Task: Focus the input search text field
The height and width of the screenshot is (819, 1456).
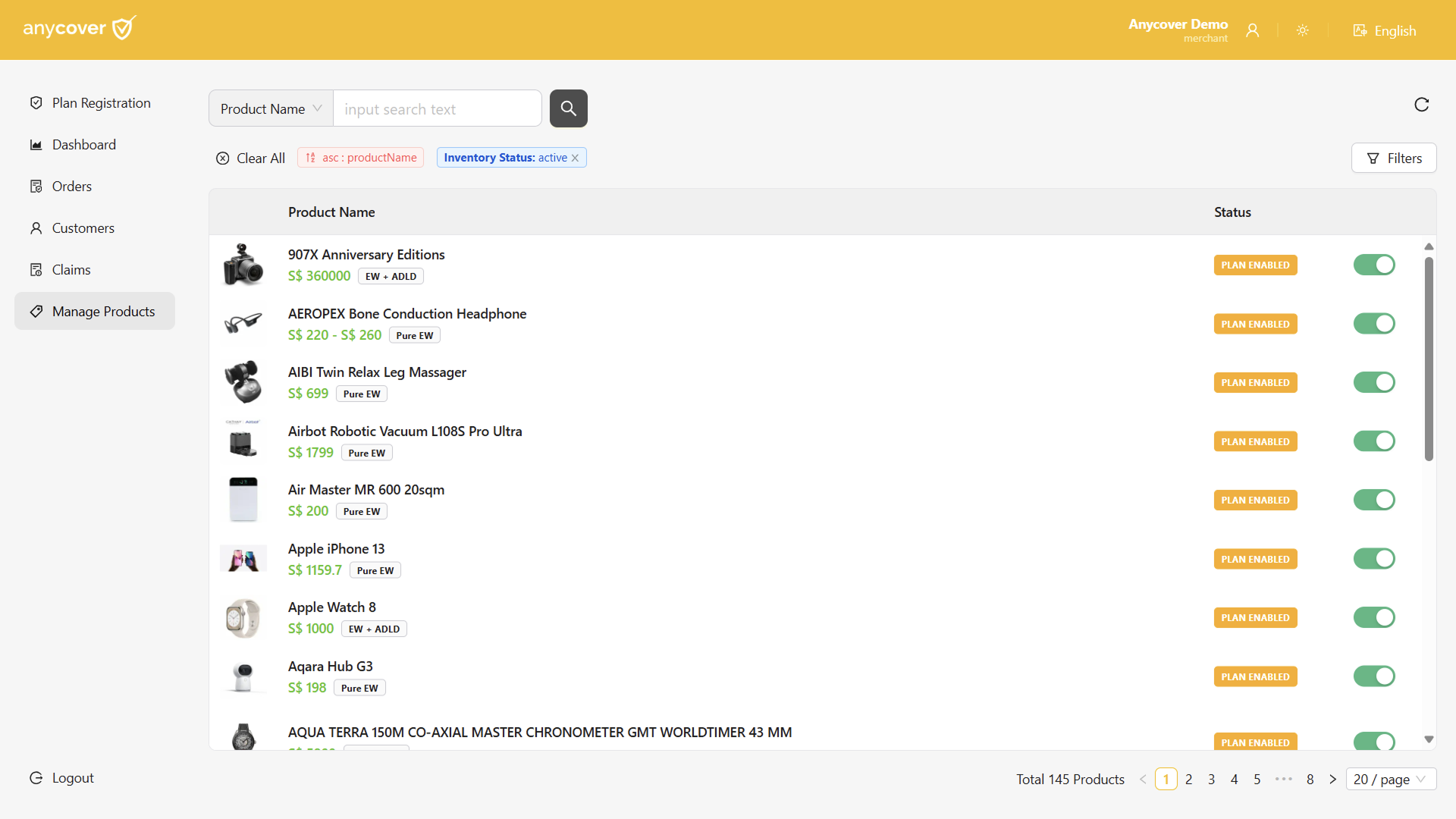Action: click(438, 108)
